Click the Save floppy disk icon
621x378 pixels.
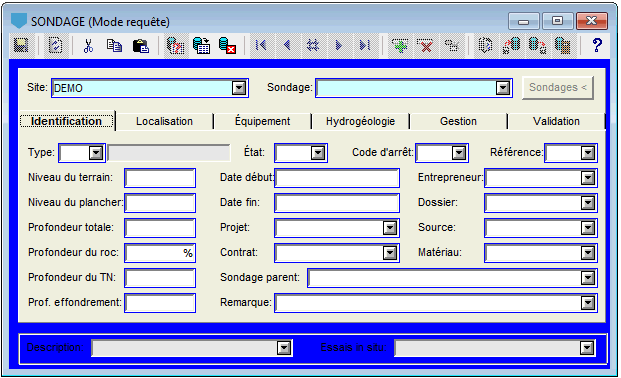(21, 46)
